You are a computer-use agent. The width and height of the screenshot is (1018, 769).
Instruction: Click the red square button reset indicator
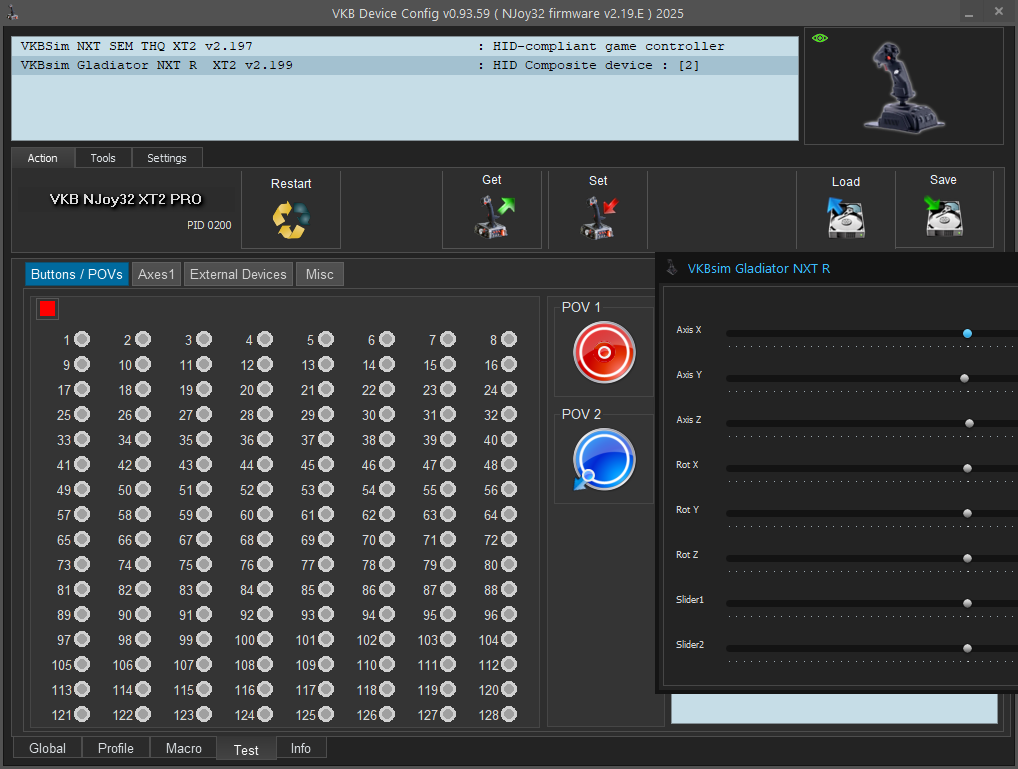pyautogui.click(x=47, y=309)
